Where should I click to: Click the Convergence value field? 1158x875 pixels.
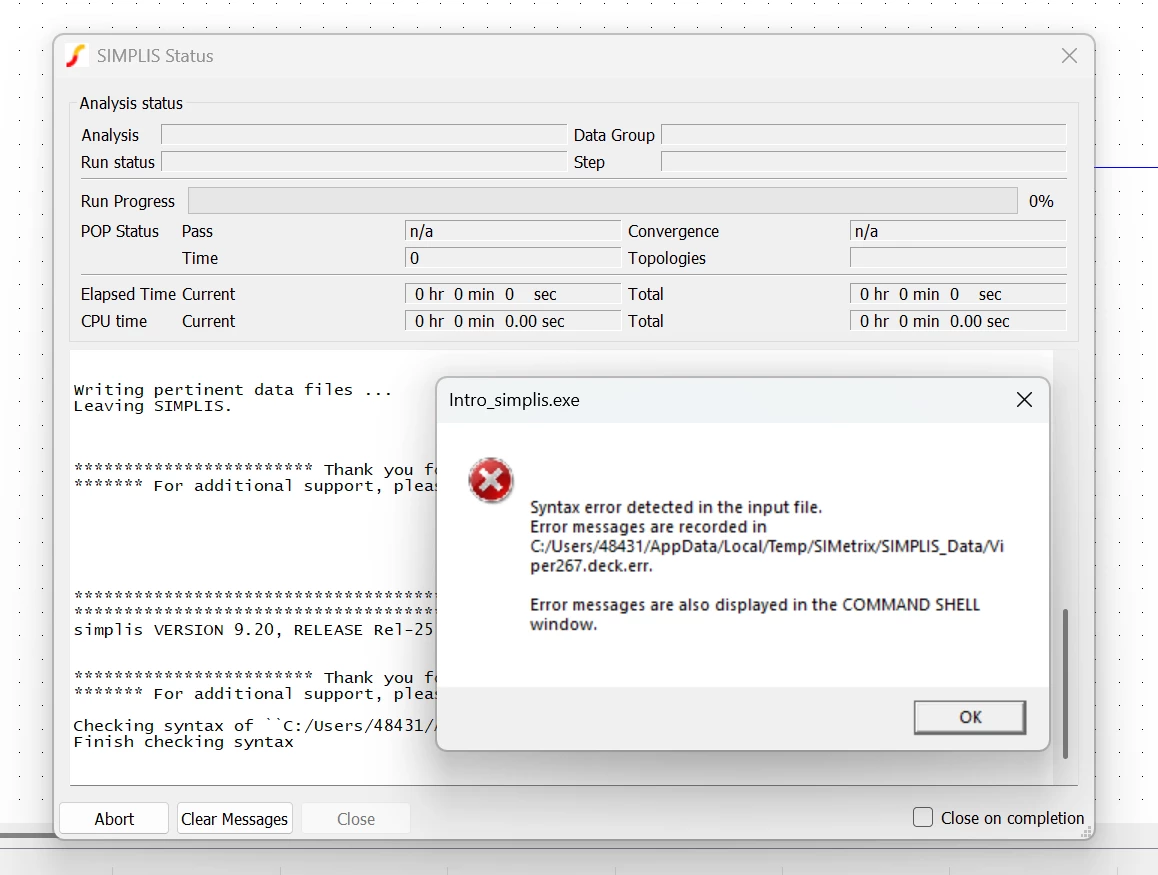958,231
